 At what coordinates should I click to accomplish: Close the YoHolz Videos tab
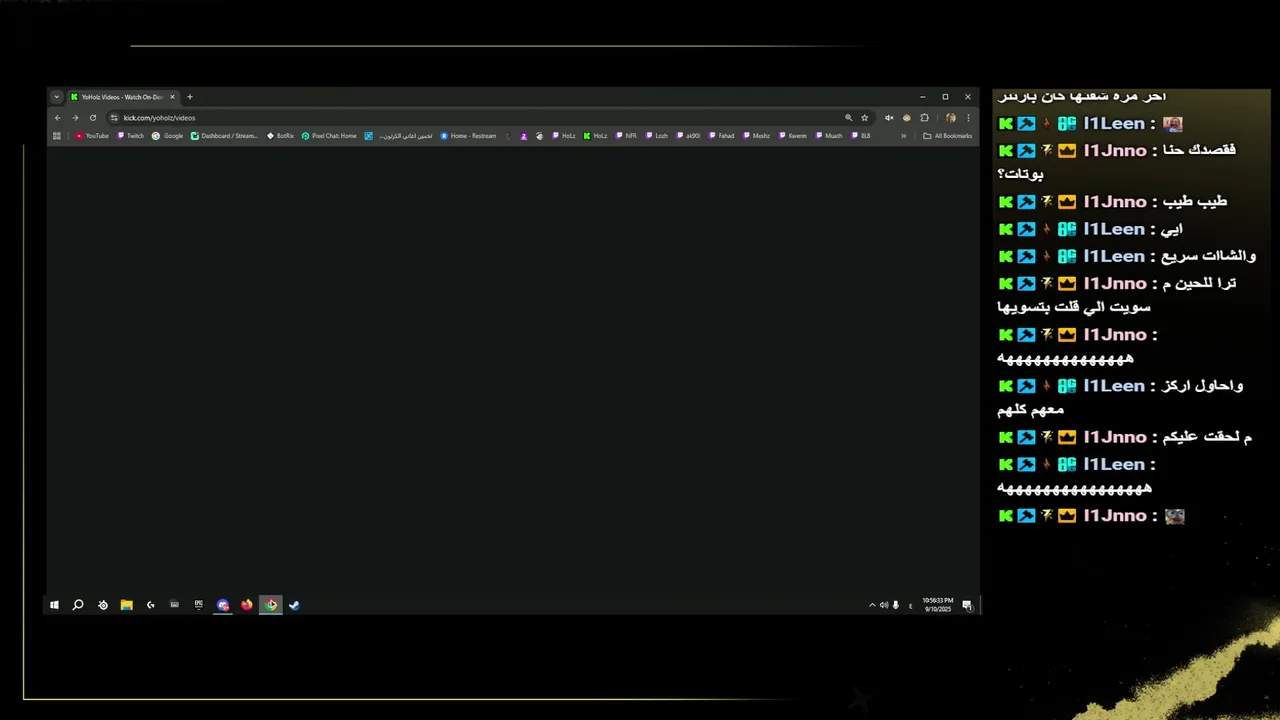click(172, 97)
